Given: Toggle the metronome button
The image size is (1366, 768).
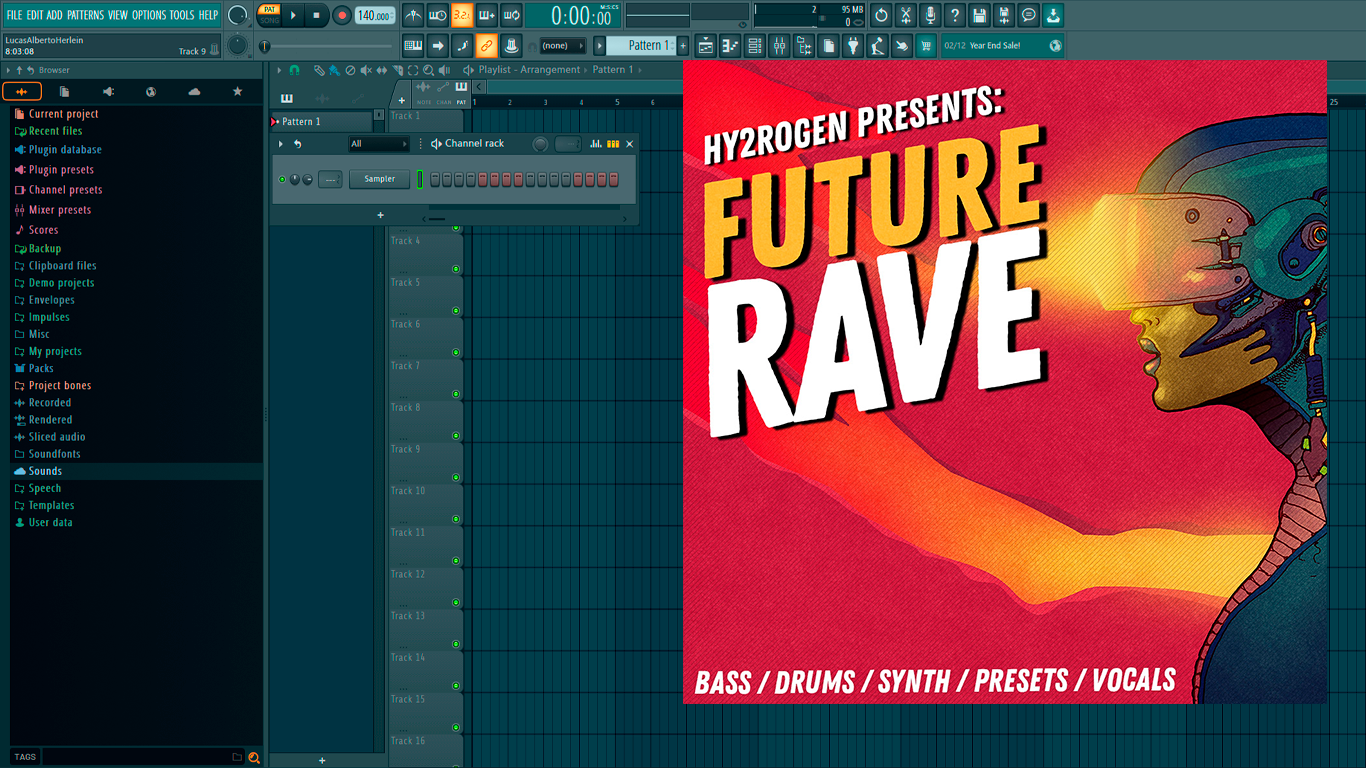Looking at the screenshot, I should (413, 16).
